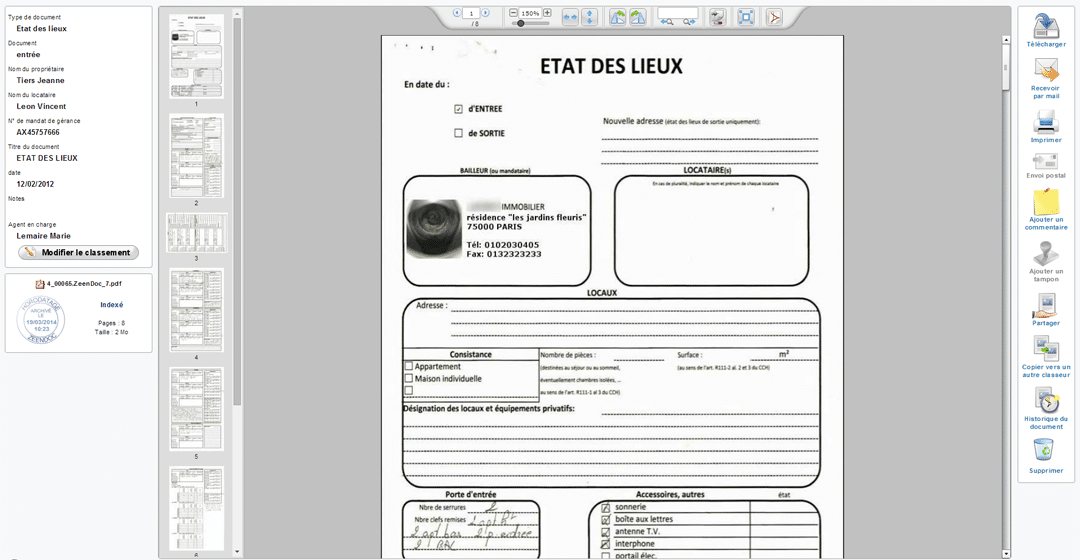The height and width of the screenshot is (560, 1080).
Task: Click the zoom slider handle
Action: tap(520, 23)
